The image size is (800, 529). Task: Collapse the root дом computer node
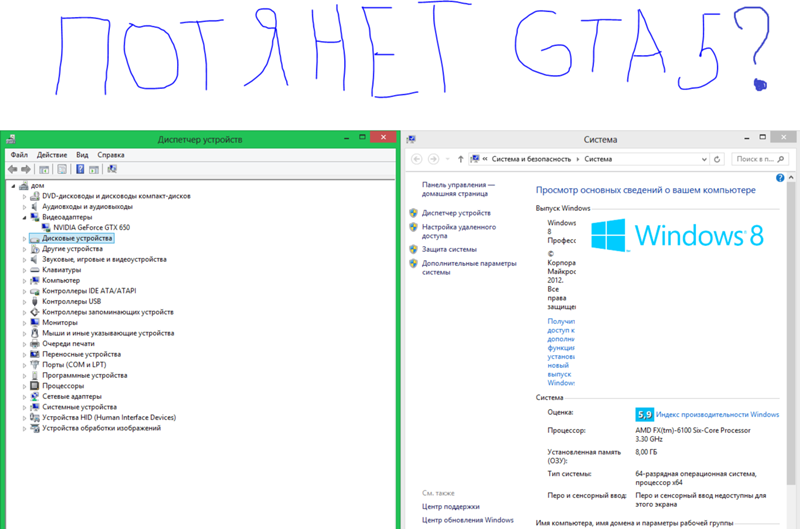pos(14,186)
